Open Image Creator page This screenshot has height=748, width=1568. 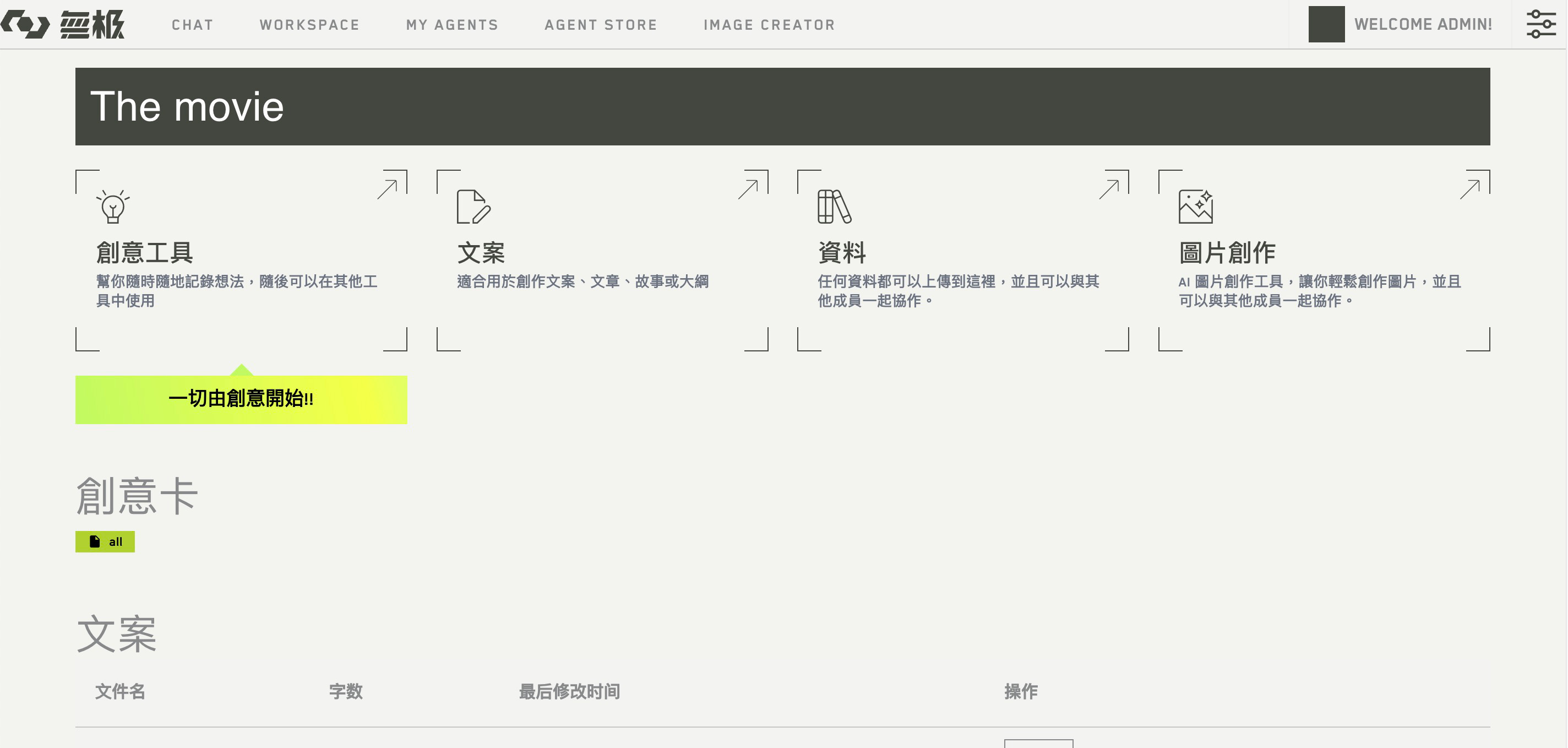tap(769, 25)
